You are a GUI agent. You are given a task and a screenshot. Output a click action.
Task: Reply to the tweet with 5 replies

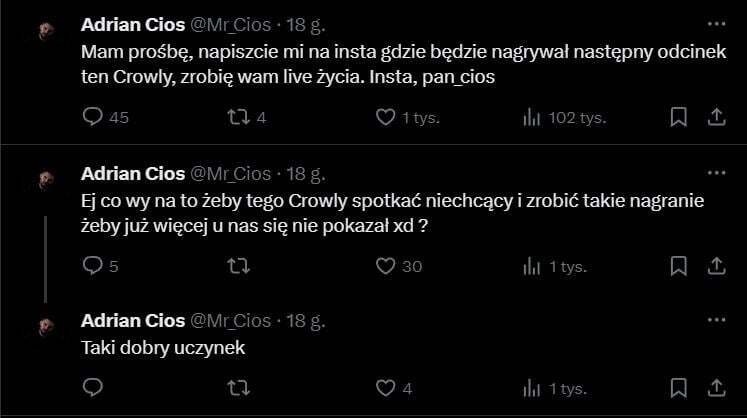93,266
